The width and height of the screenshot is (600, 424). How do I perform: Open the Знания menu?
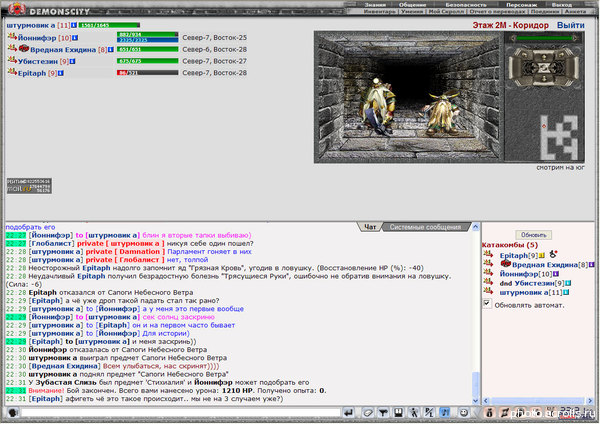point(375,5)
